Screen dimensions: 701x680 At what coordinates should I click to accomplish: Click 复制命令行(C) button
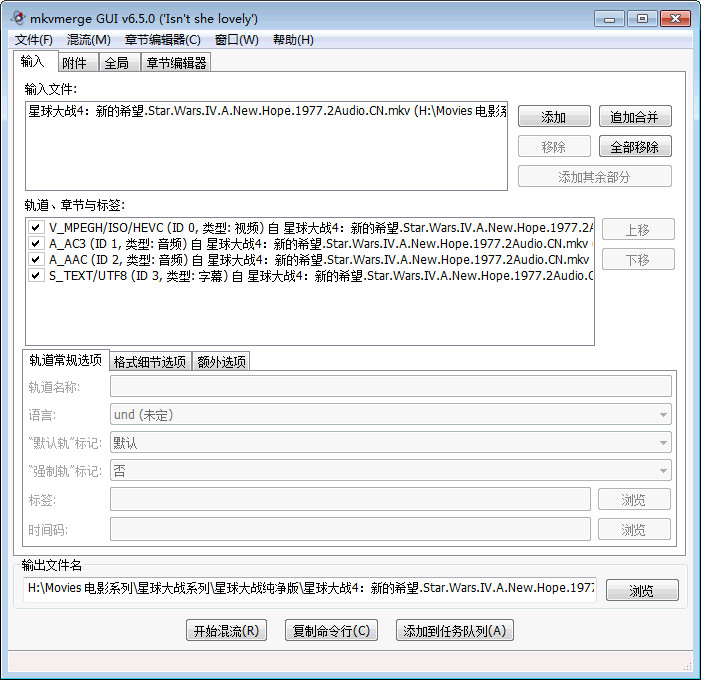[331, 631]
